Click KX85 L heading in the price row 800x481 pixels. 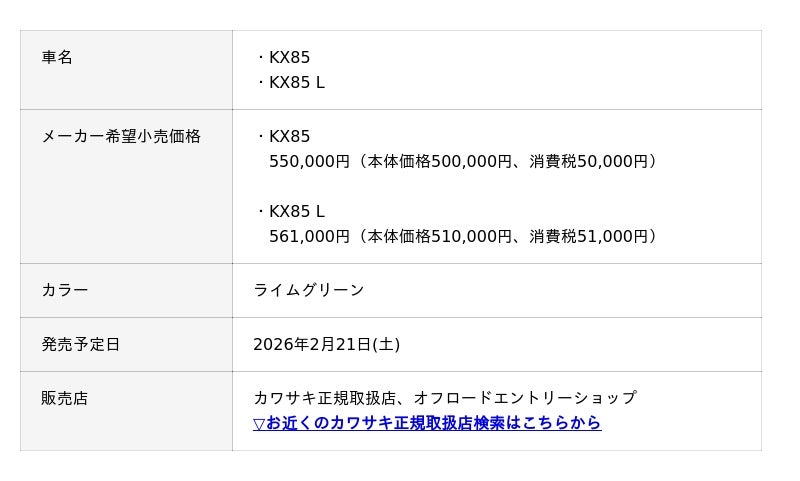coord(296,212)
